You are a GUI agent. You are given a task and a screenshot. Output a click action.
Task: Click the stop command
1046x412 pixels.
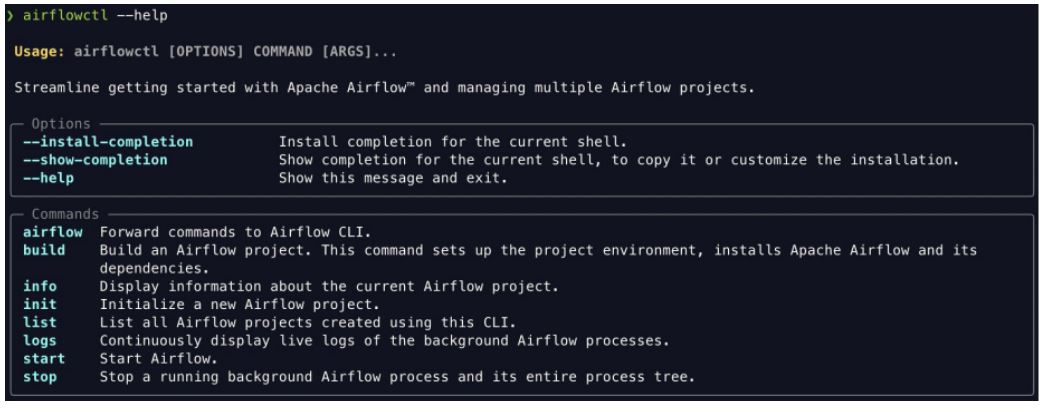click(x=40, y=377)
